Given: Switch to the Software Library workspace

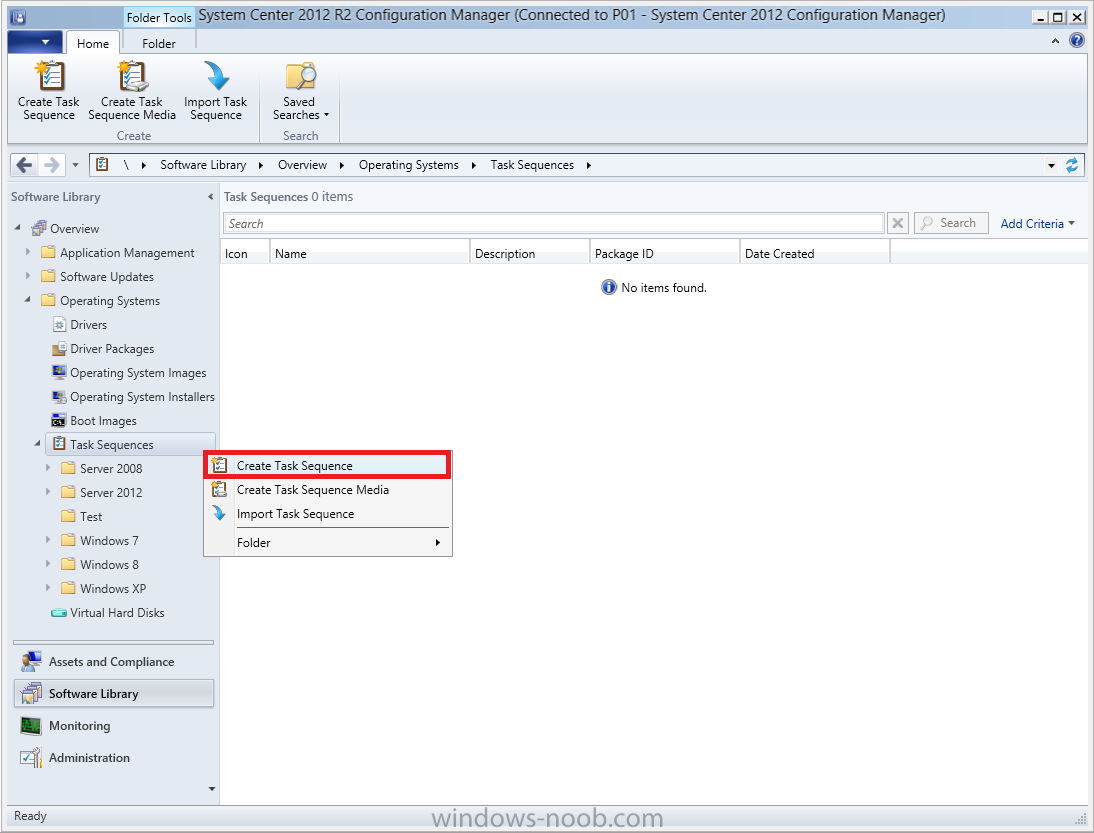Looking at the screenshot, I should pos(114,694).
